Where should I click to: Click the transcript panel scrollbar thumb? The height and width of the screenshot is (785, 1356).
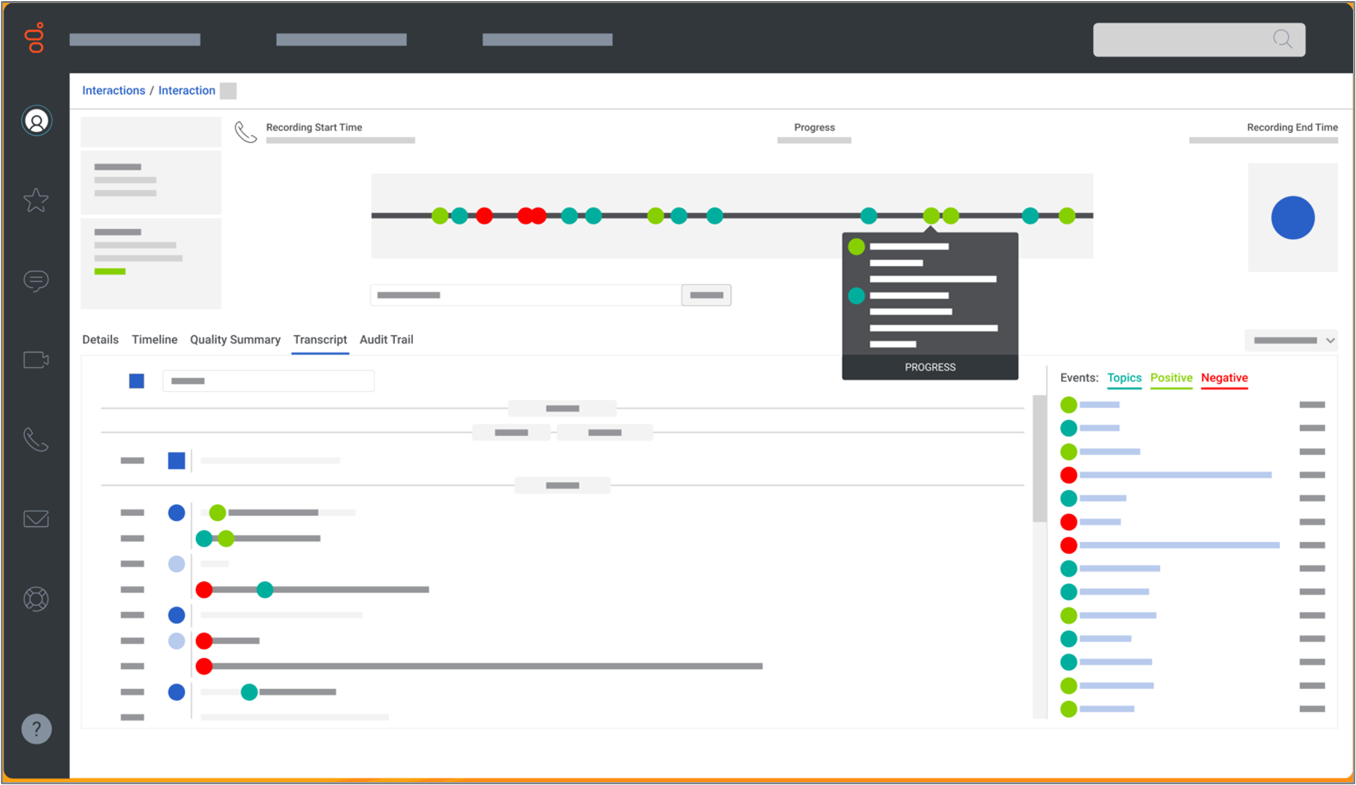tap(1039, 459)
